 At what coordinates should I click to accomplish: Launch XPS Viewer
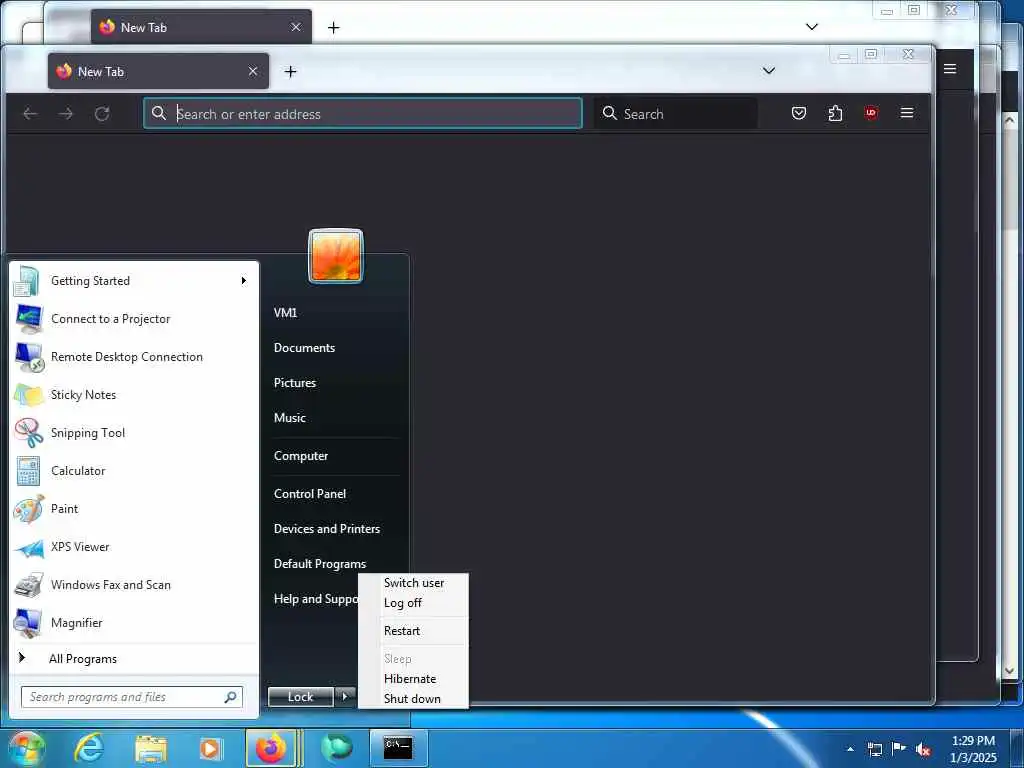point(134,547)
